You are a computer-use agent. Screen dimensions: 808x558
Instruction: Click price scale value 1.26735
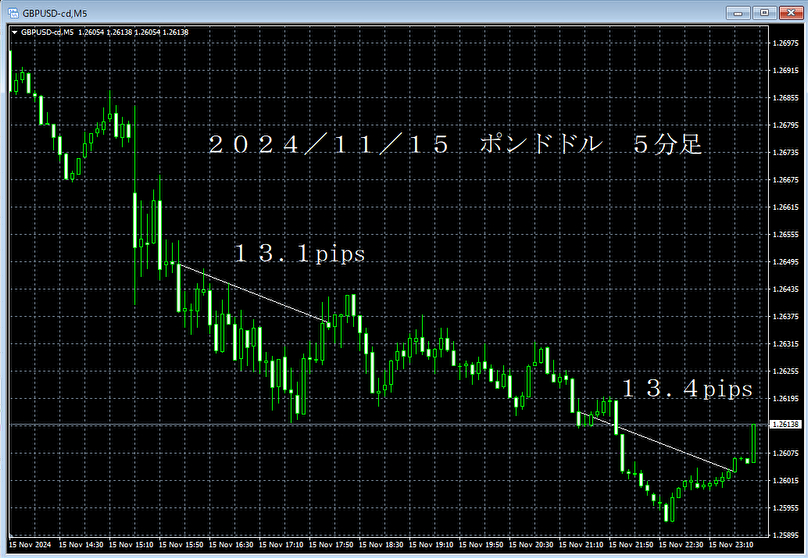click(x=786, y=153)
